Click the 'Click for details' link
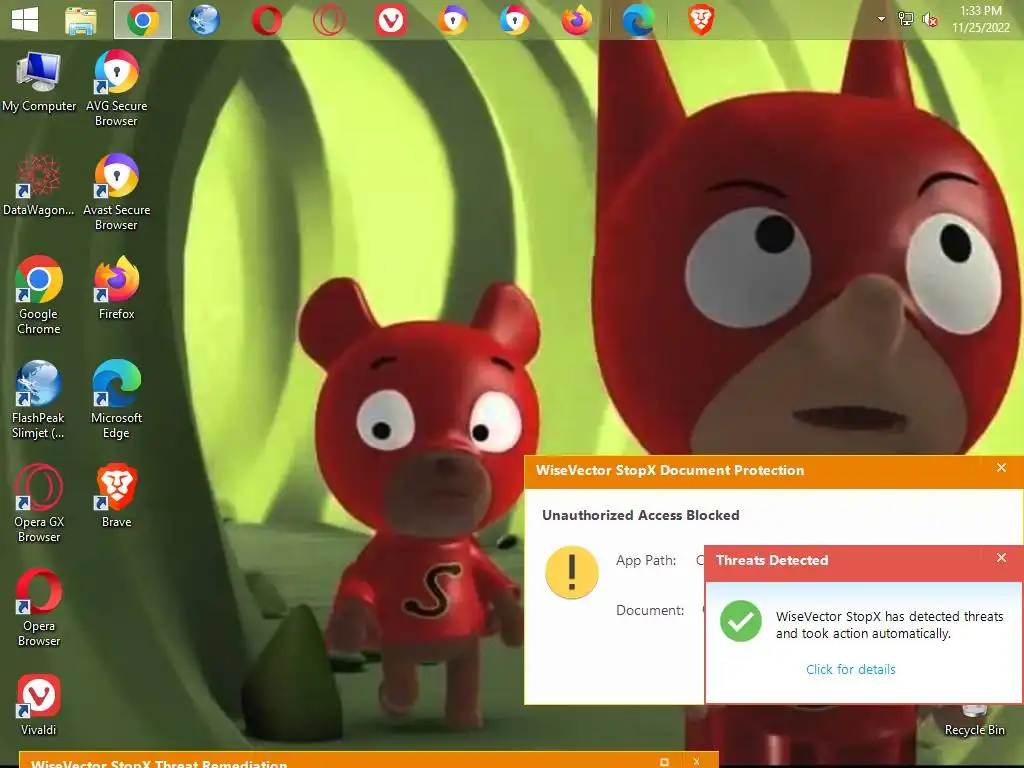This screenshot has height=768, width=1024. pyautogui.click(x=850, y=669)
